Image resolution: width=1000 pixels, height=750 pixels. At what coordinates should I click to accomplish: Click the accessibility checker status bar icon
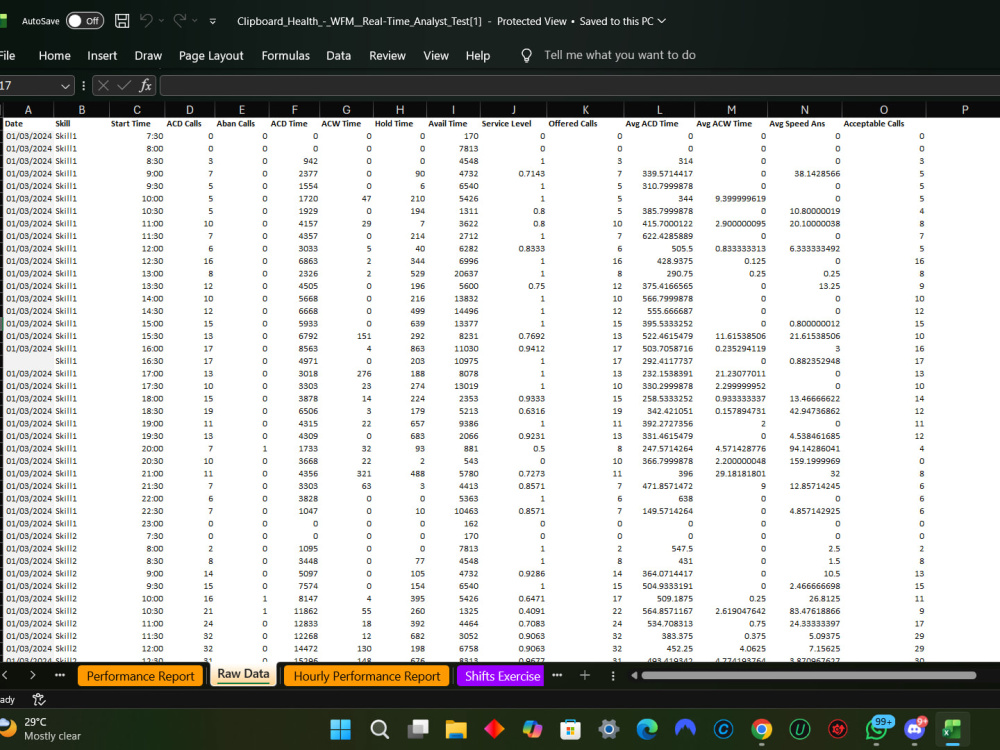[39, 699]
